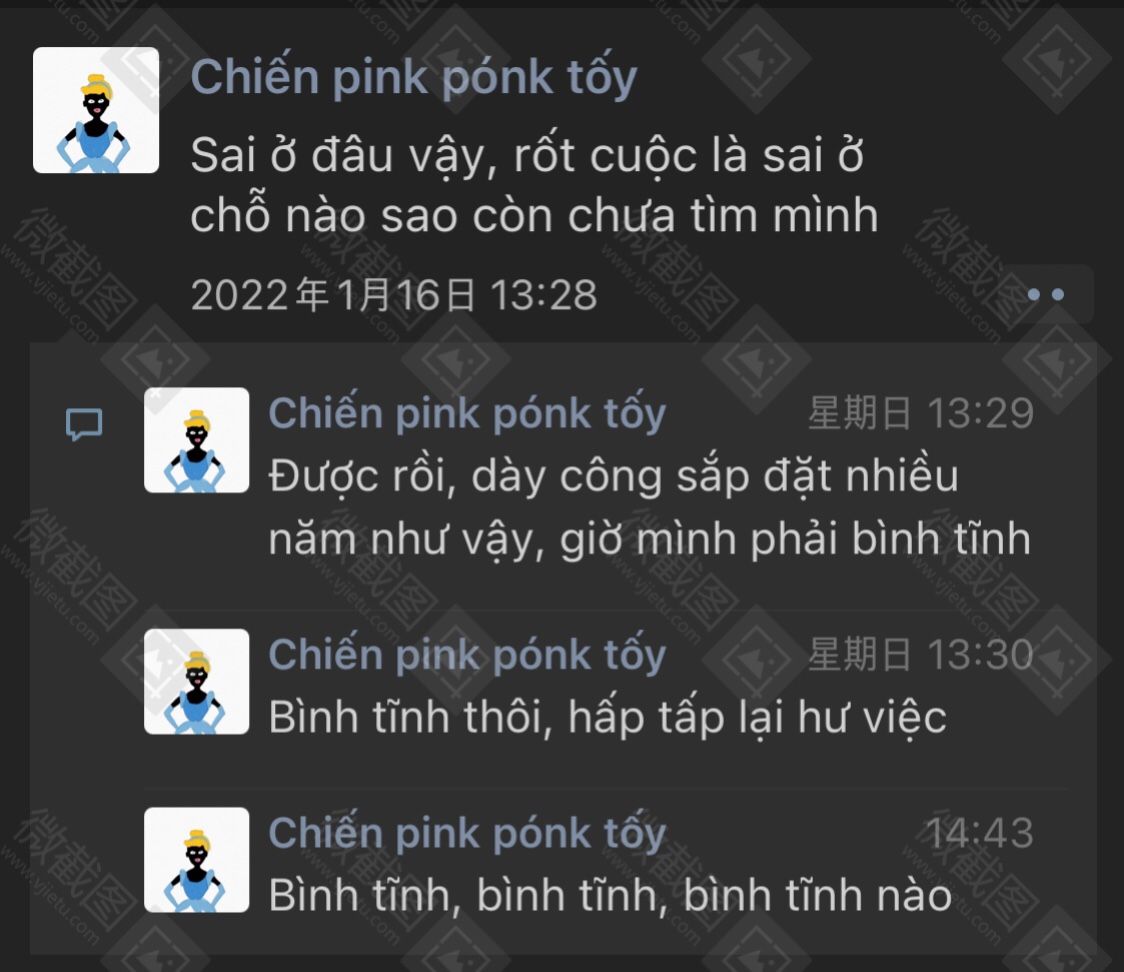Open the commenter name on the 13:30 comment

click(x=467, y=655)
